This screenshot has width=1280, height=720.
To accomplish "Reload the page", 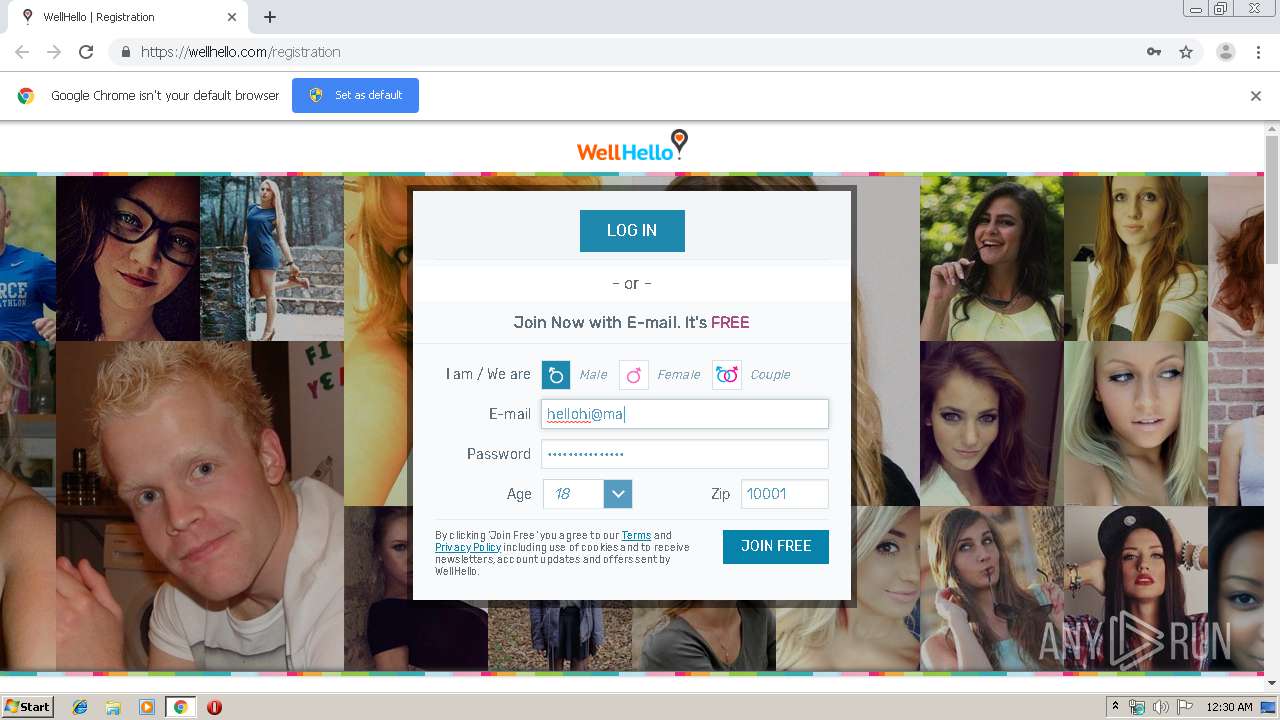I will 86,52.
